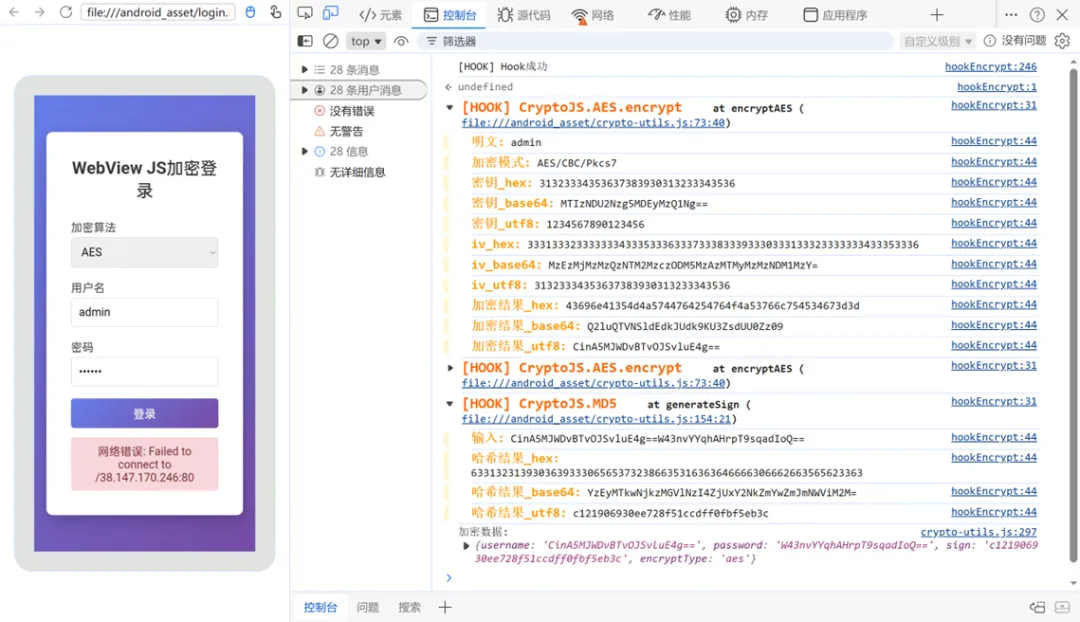
Task: Expand the second CryptoJS.AES.encrypt hook group
Action: click(x=450, y=368)
